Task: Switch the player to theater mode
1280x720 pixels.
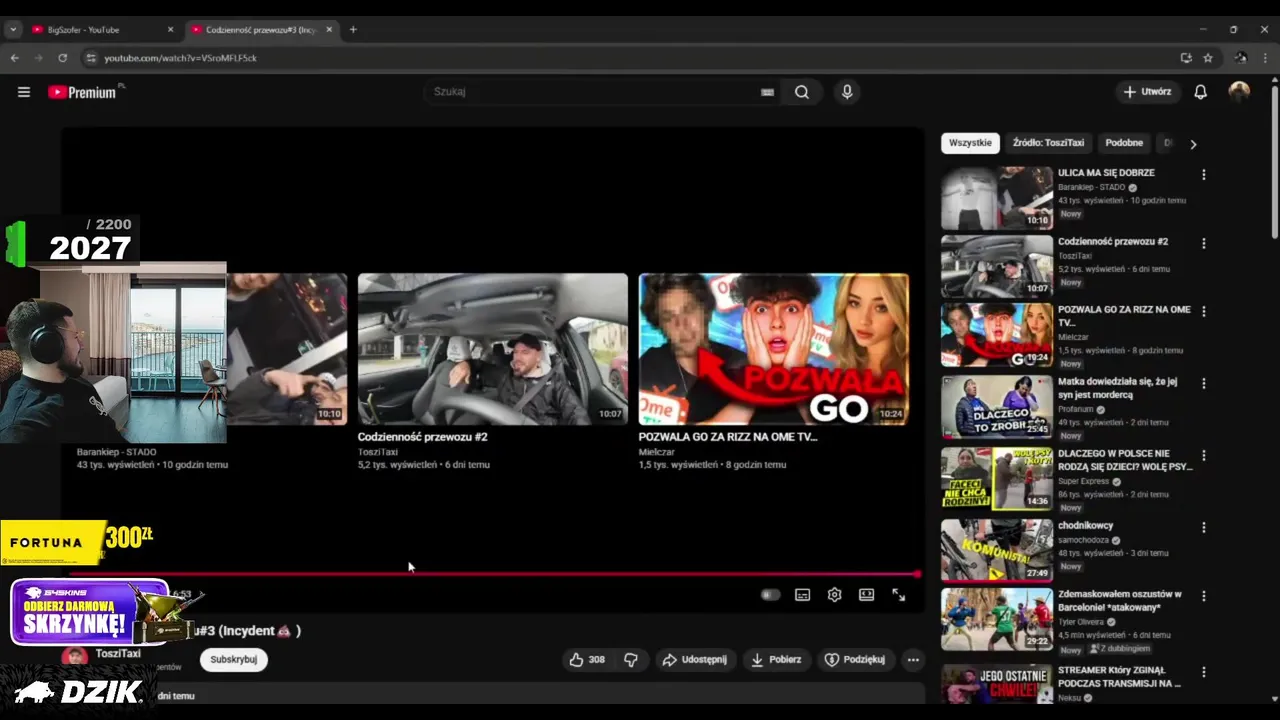Action: (866, 595)
